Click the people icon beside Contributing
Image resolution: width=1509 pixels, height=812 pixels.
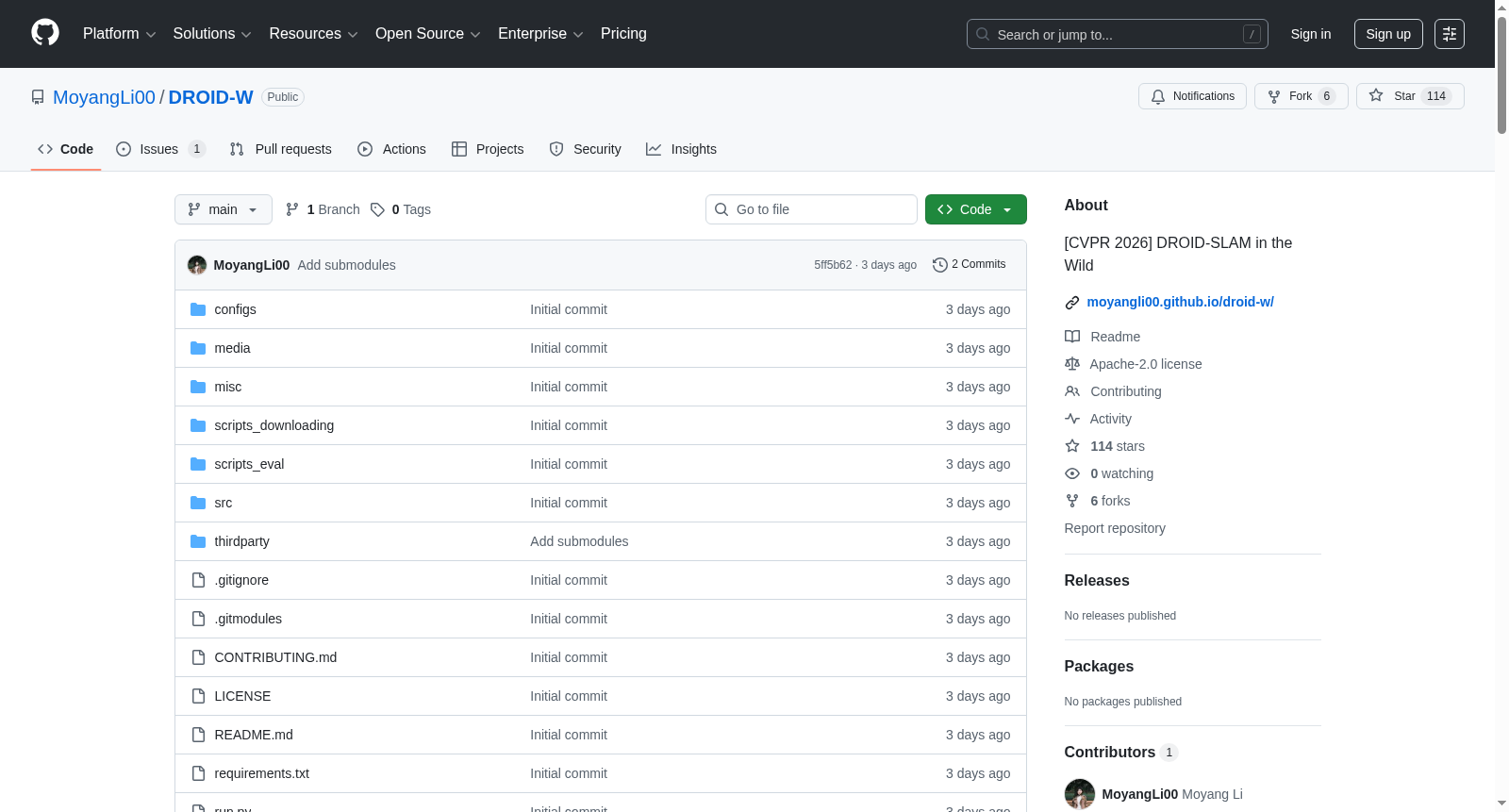[1072, 391]
